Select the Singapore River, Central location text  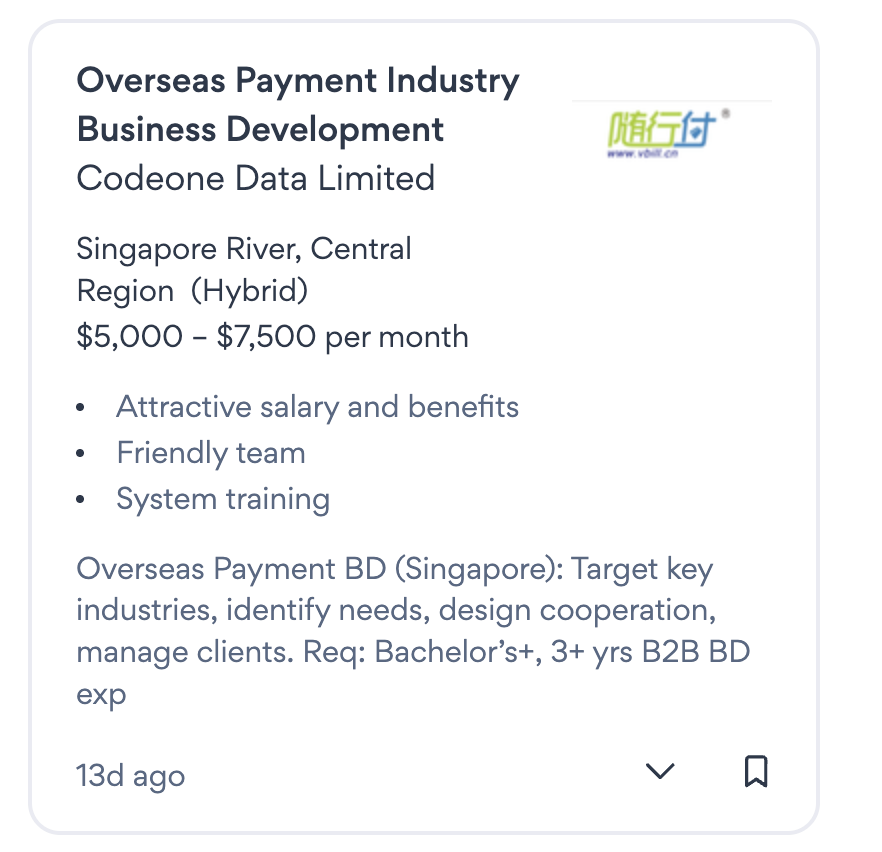[243, 248]
